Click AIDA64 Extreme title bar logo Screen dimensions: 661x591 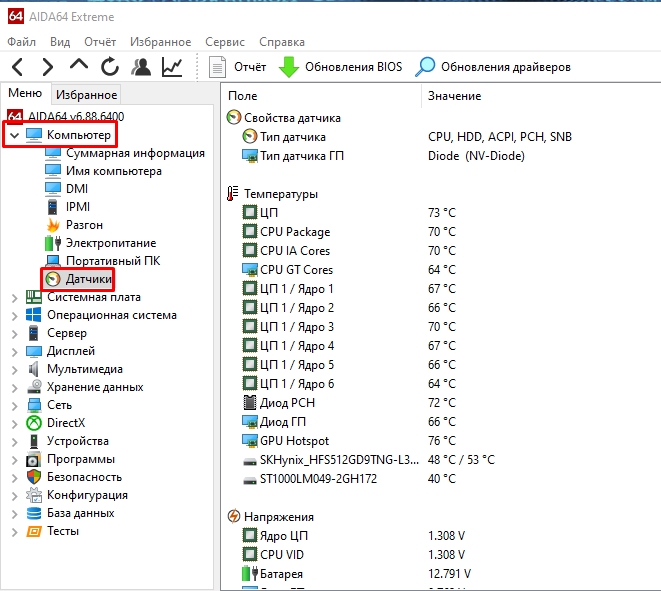16,16
